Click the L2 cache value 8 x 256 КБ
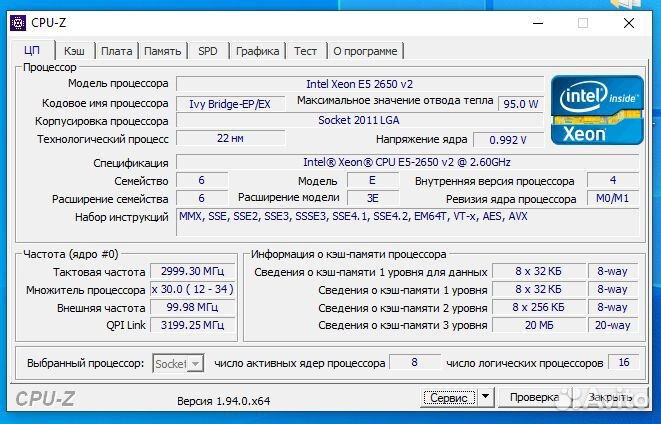This screenshot has height=424, width=661. pos(538,307)
